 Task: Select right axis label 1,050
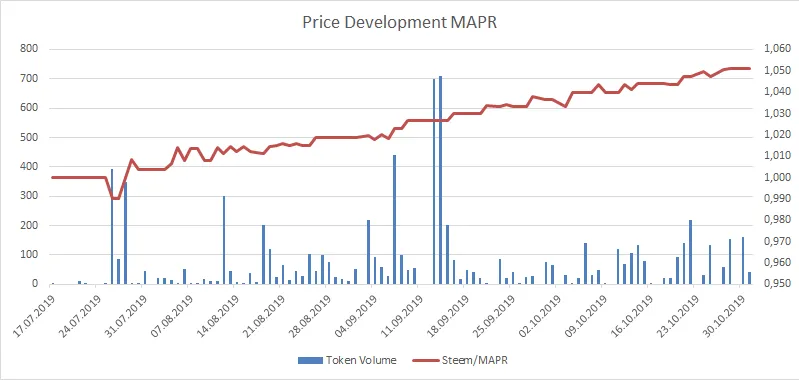(x=777, y=71)
